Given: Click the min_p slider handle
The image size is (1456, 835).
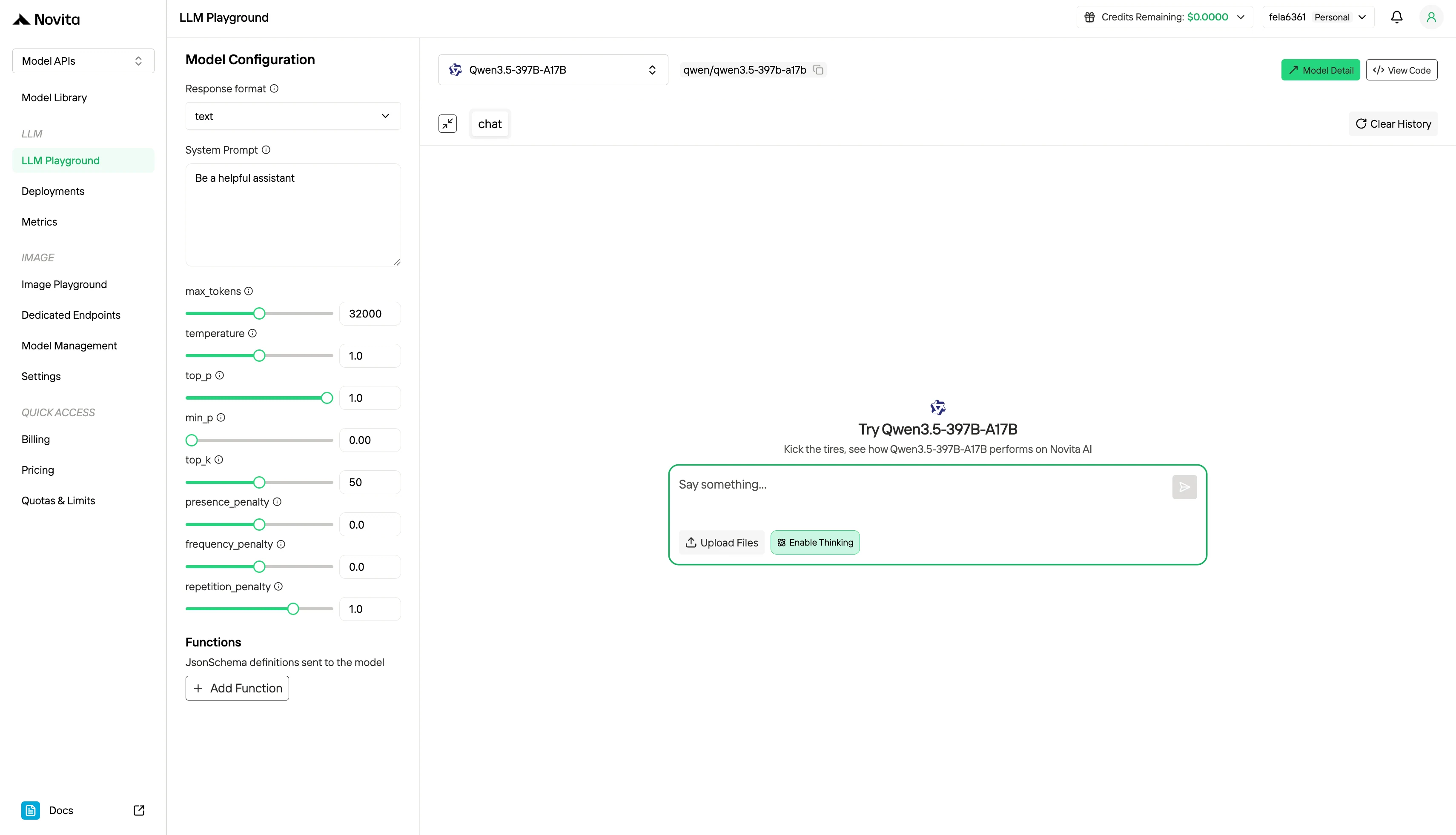Looking at the screenshot, I should pyautogui.click(x=192, y=440).
